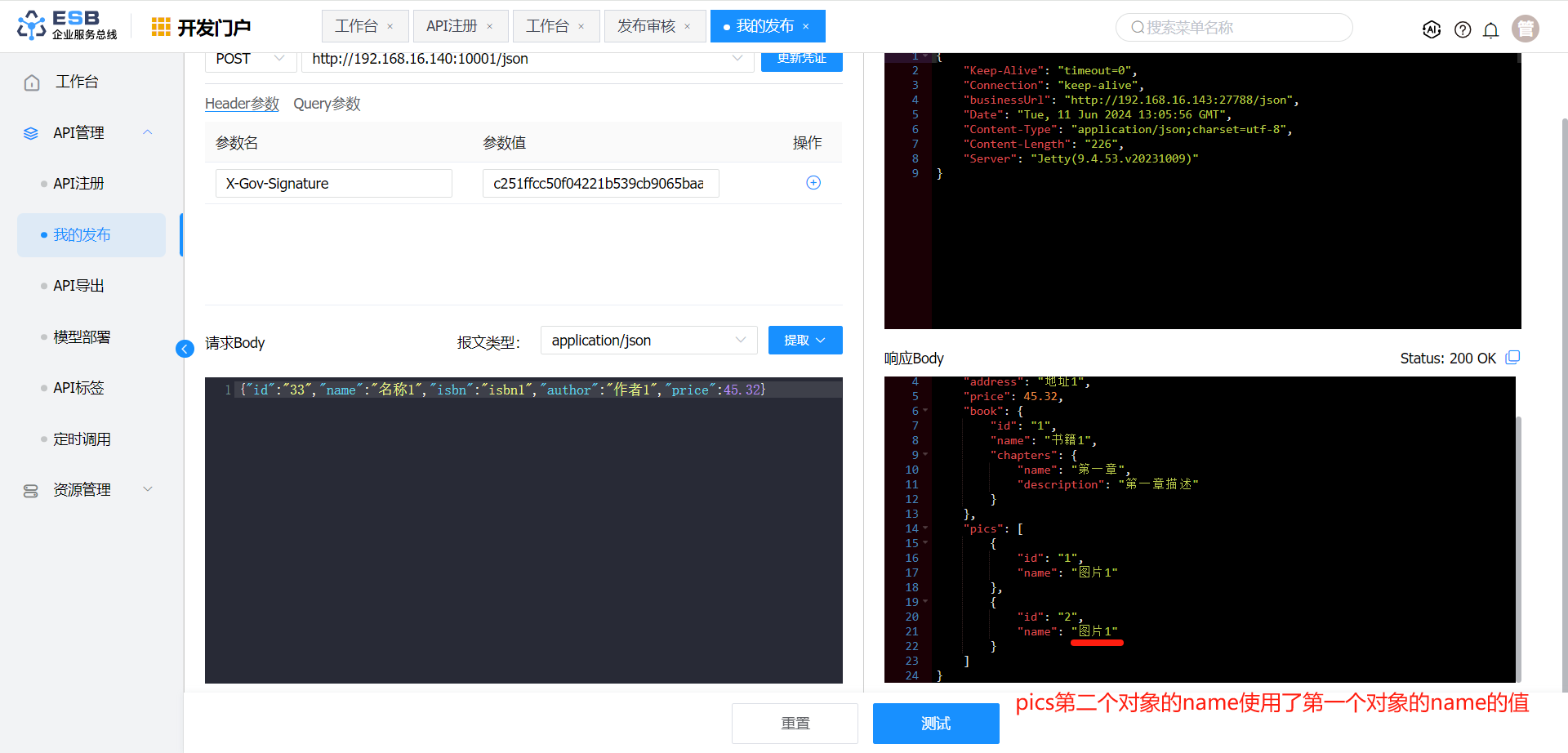Open the user avatar menu
Image resolution: width=1568 pixels, height=753 pixels.
(x=1526, y=29)
